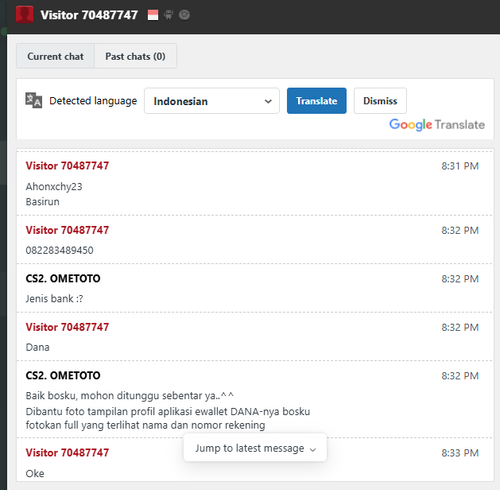500x490 pixels.
Task: Click the Android device icon
Action: click(x=169, y=15)
